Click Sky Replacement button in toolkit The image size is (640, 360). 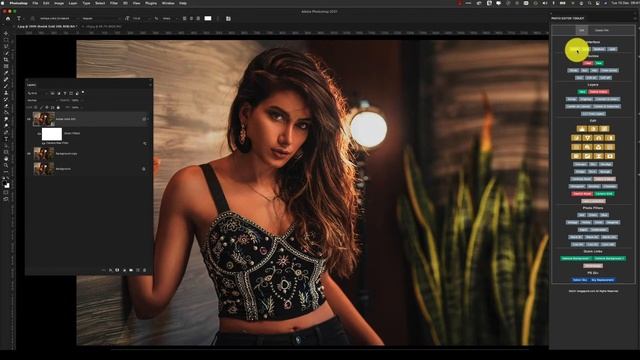pos(602,280)
